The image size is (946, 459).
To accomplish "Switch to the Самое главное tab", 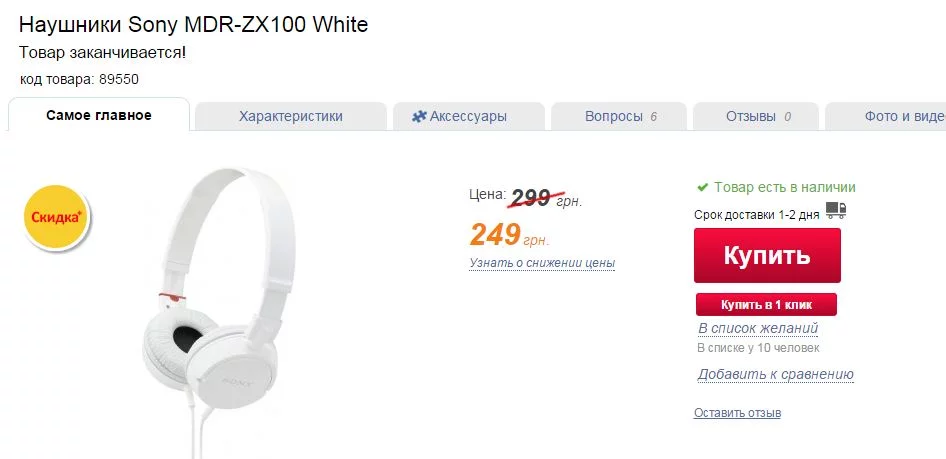I will click(x=98, y=115).
